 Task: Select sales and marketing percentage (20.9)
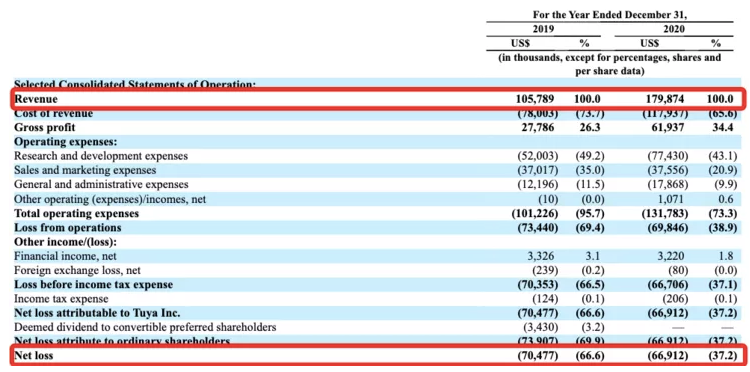723,170
